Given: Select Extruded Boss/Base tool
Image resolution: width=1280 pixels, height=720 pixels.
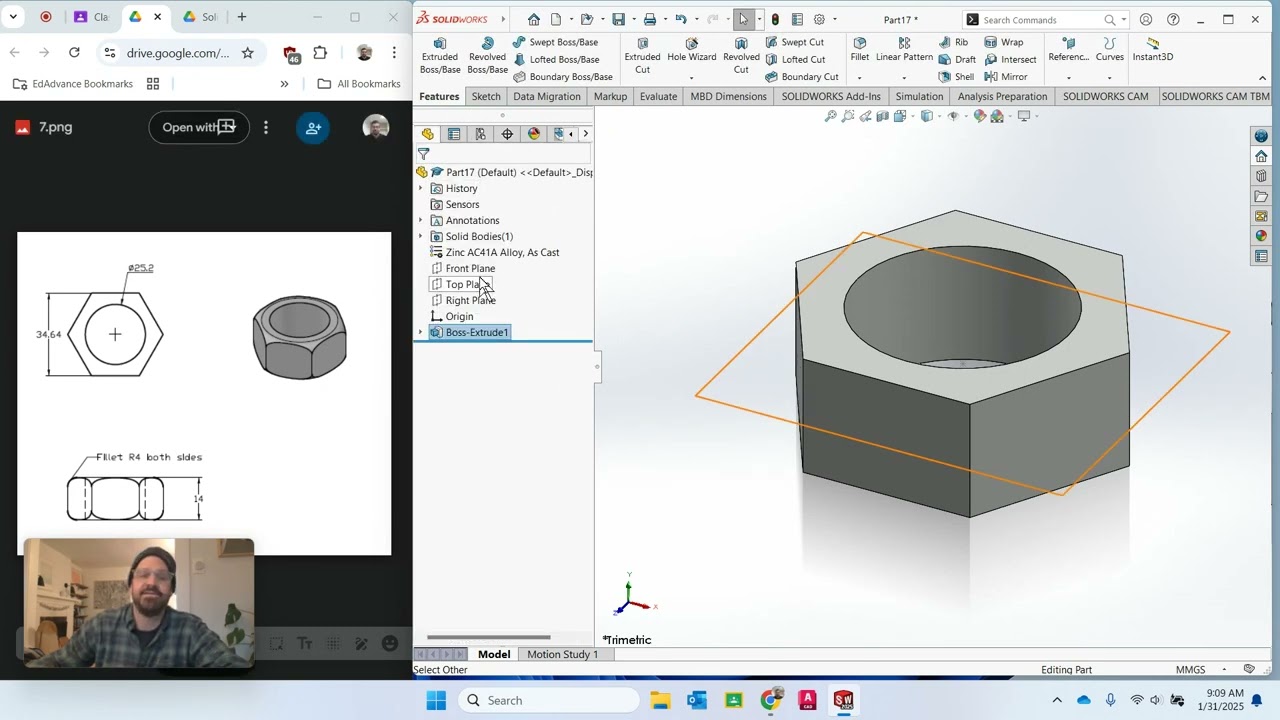Looking at the screenshot, I should 440,56.
